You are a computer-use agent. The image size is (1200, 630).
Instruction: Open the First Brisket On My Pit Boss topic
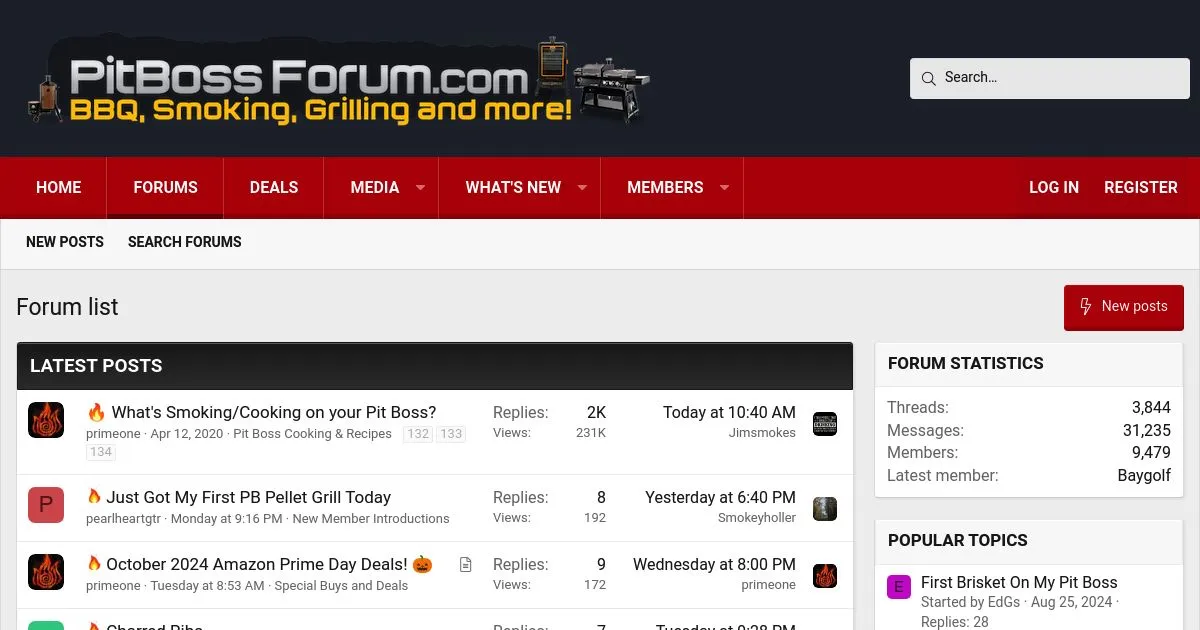tap(1019, 582)
